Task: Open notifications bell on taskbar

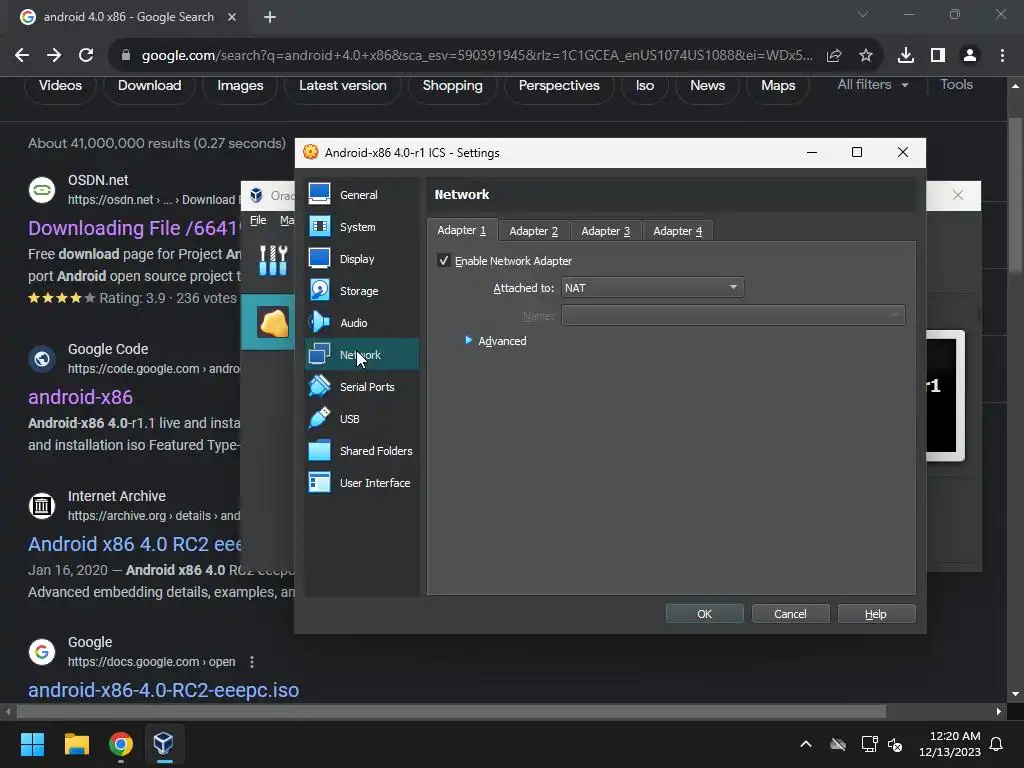Action: [997, 744]
